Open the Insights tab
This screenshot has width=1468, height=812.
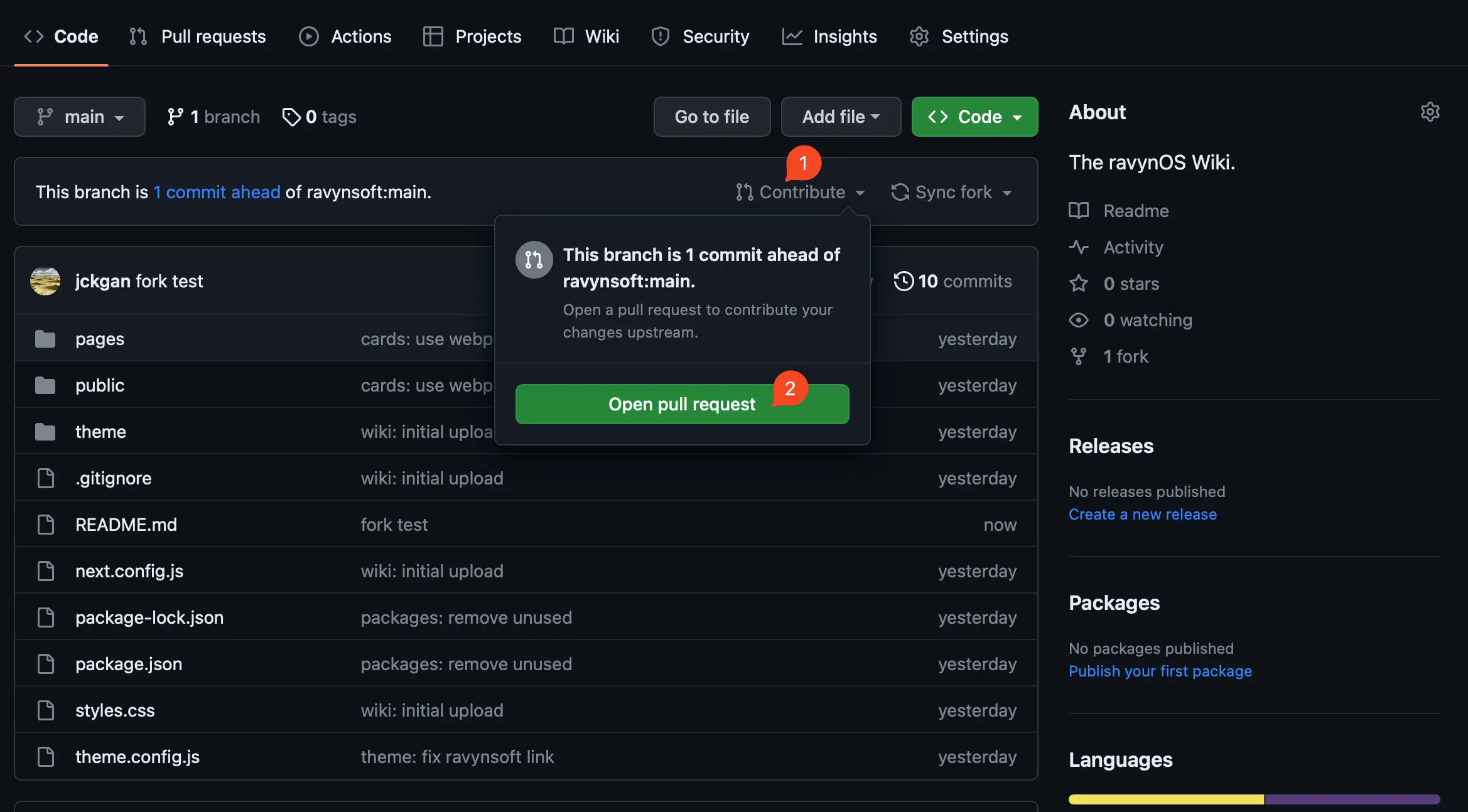pyautogui.click(x=829, y=36)
